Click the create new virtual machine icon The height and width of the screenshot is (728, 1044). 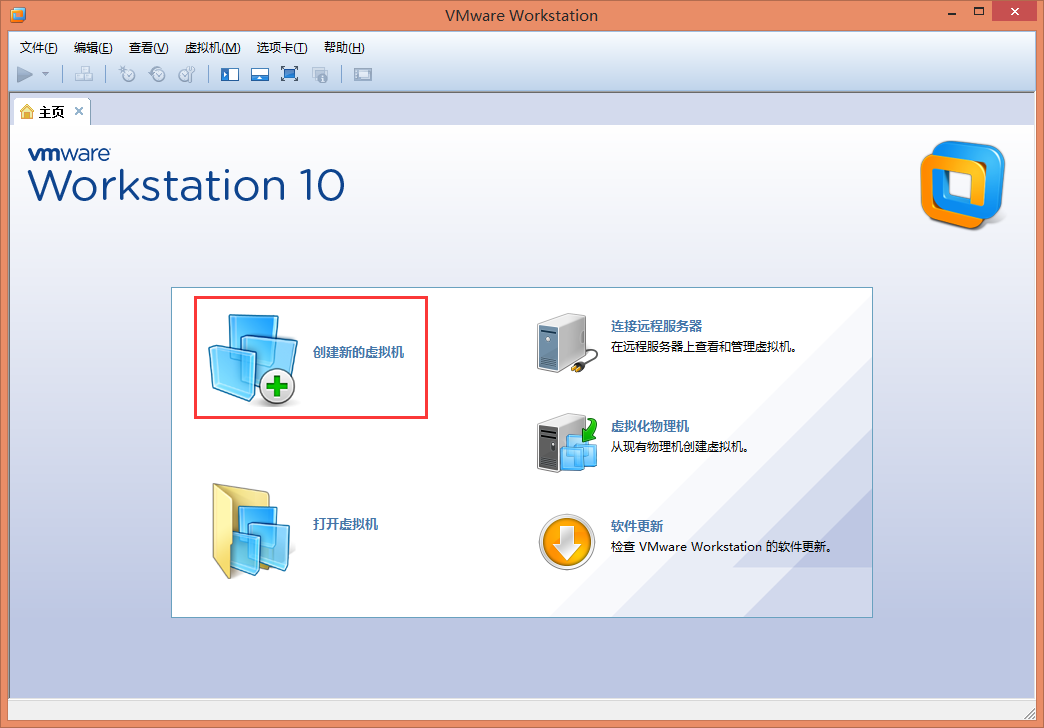click(253, 358)
